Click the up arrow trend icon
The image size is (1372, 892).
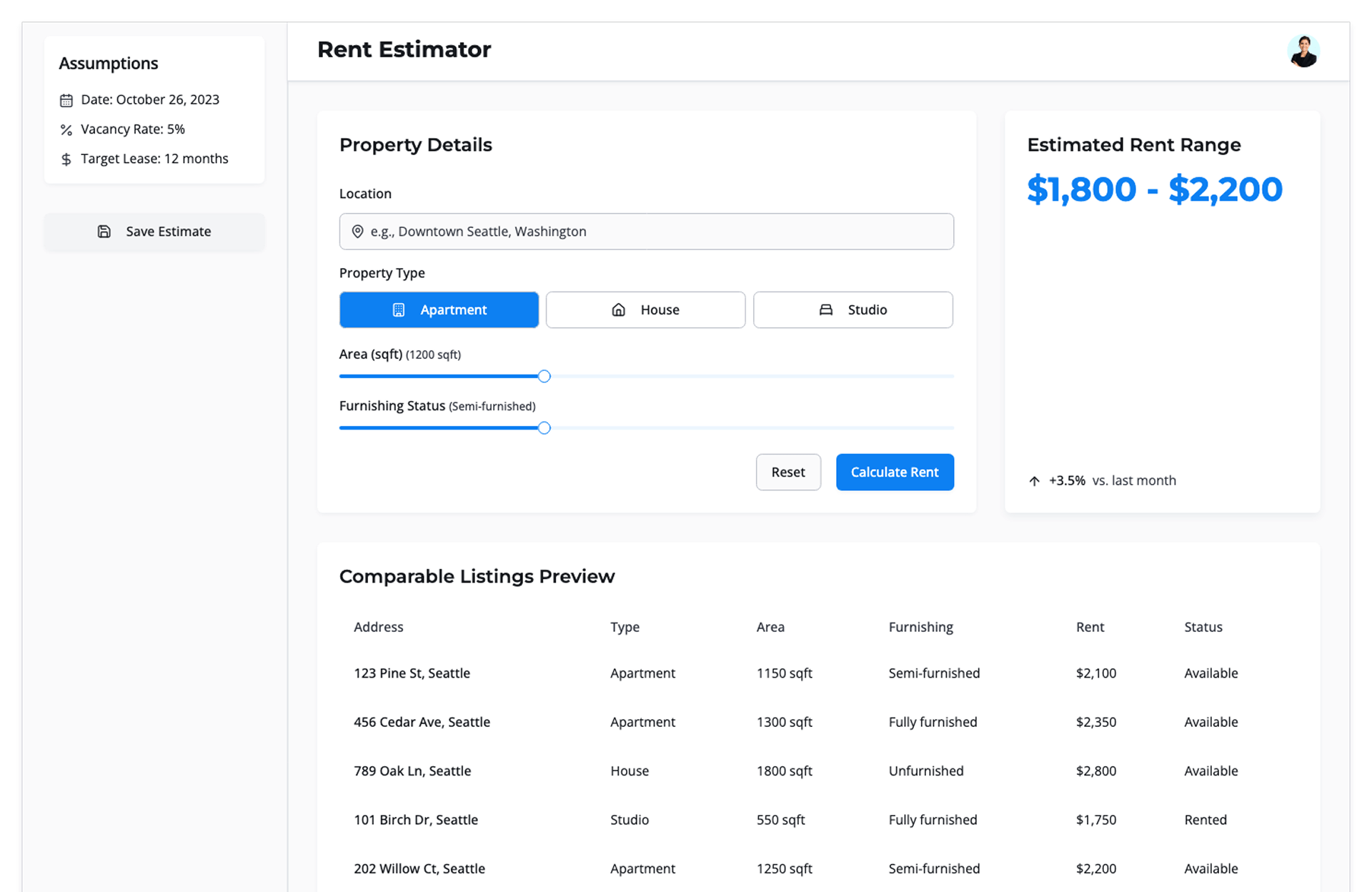tap(1034, 481)
